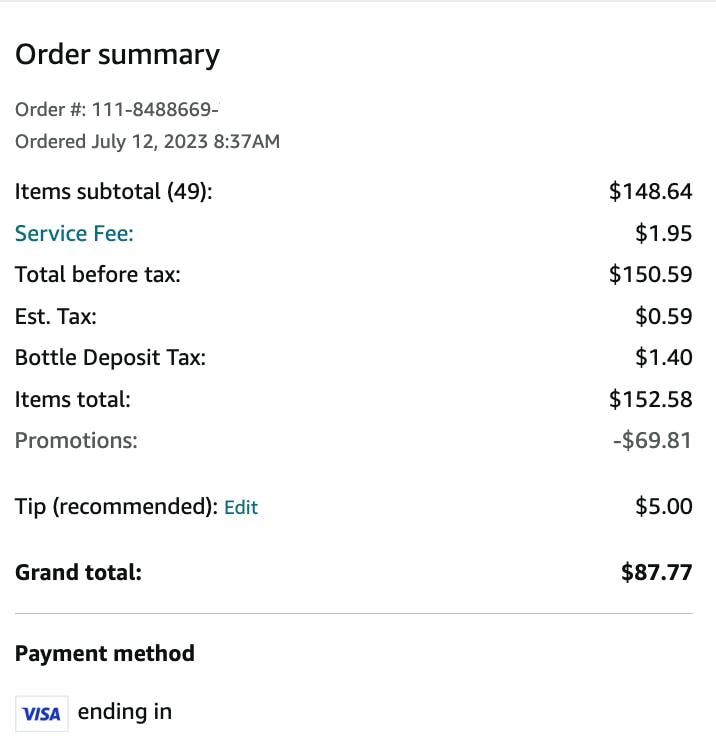Click the $150.59 pre-tax total
The height and width of the screenshot is (746, 716).
pos(650,275)
